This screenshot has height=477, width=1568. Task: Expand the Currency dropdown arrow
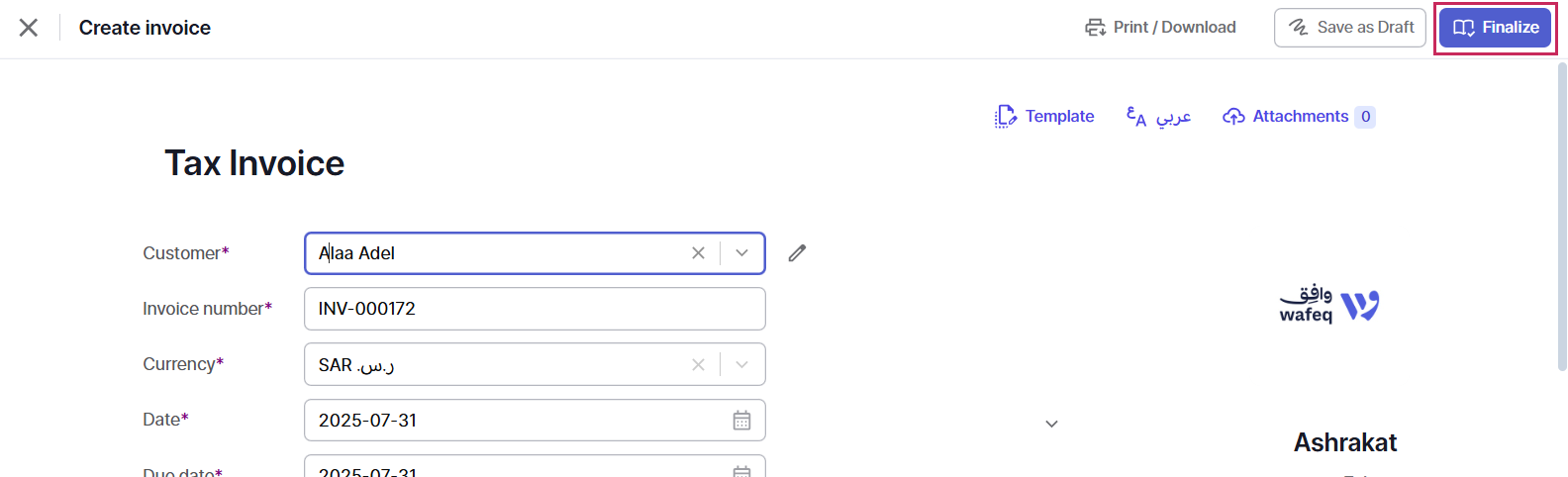(741, 365)
